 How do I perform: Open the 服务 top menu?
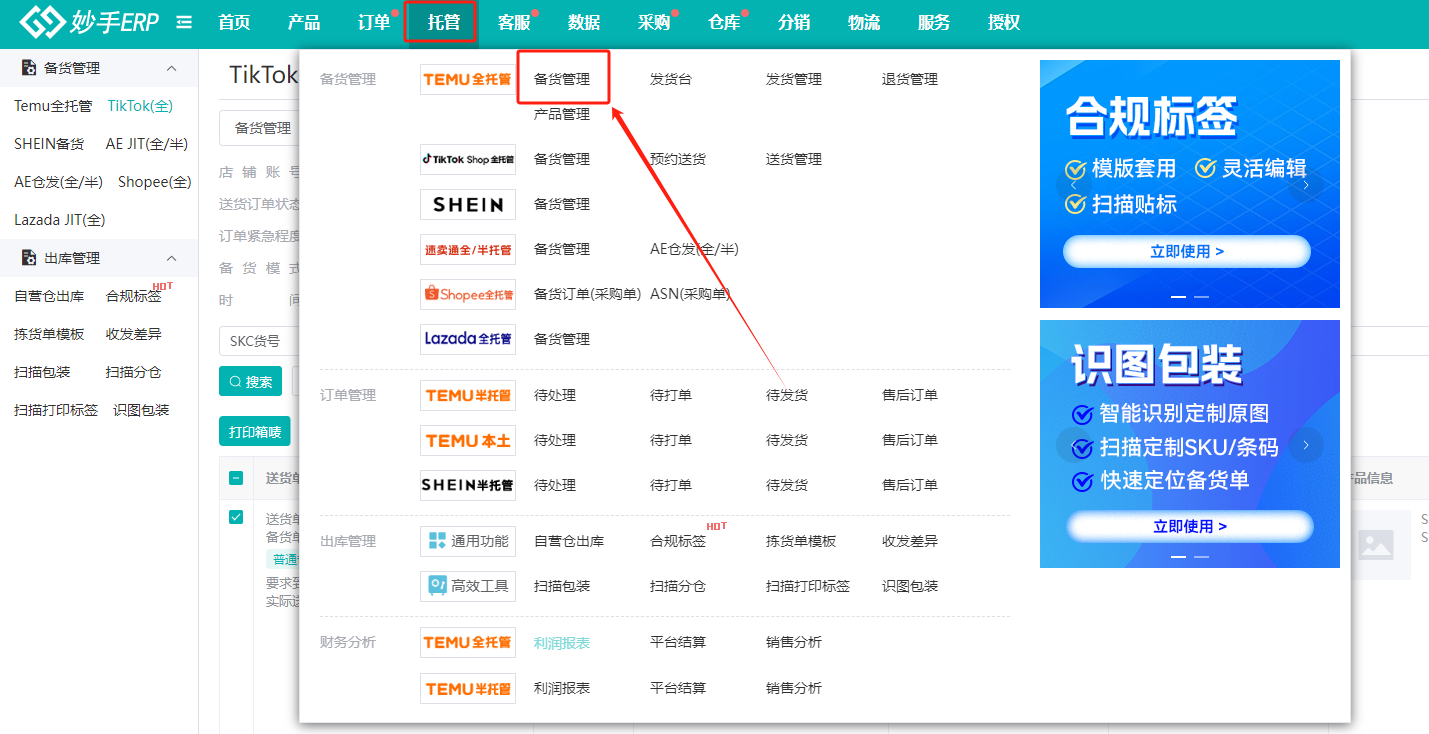coord(934,22)
